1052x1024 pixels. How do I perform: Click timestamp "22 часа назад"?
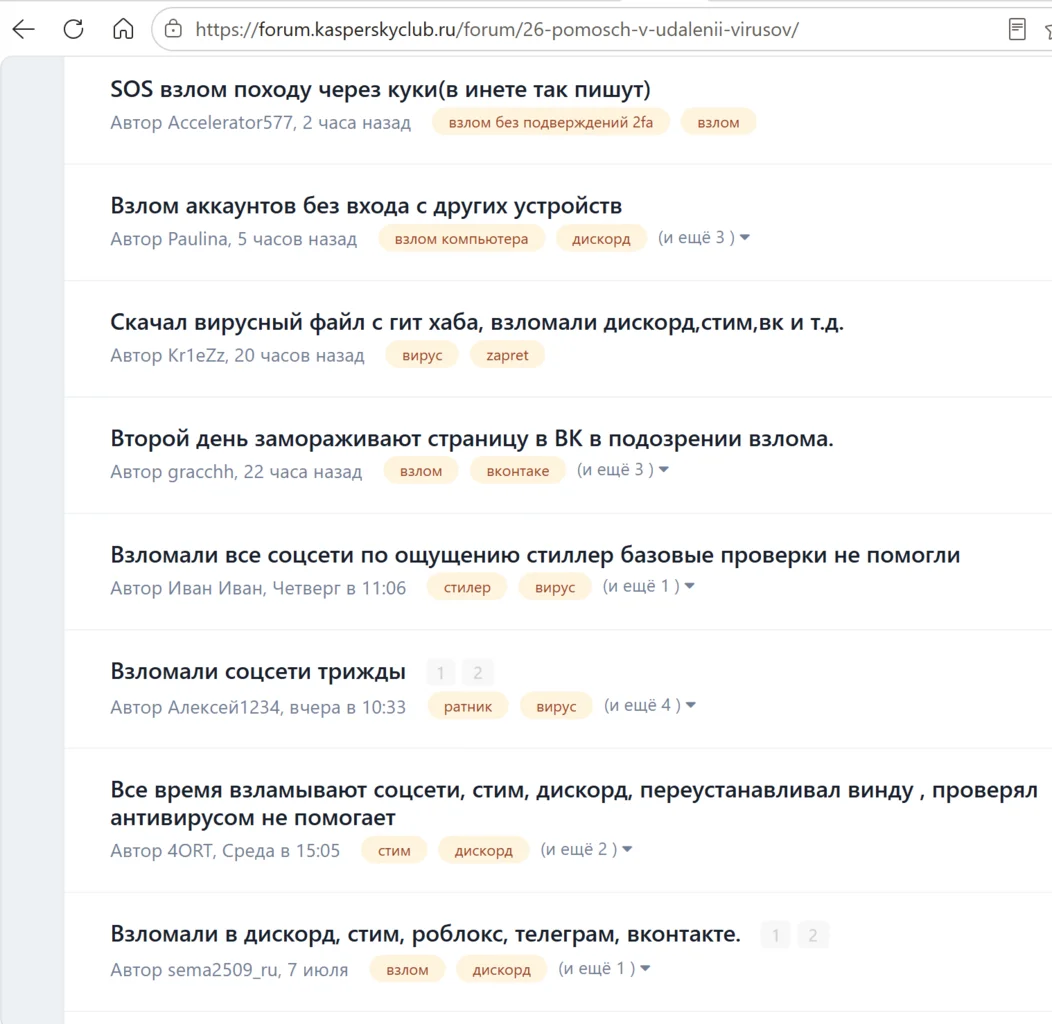point(303,472)
